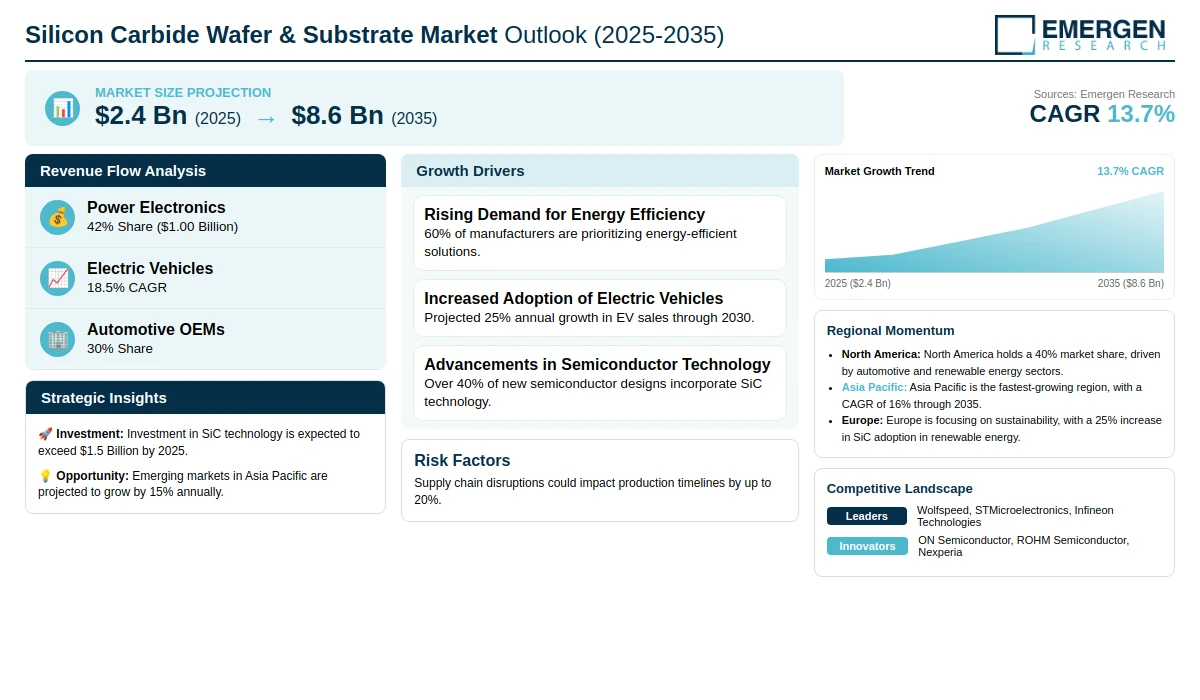This screenshot has width=1200, height=700.
Task: Open the Strategic Insights header
Action: (x=205, y=397)
